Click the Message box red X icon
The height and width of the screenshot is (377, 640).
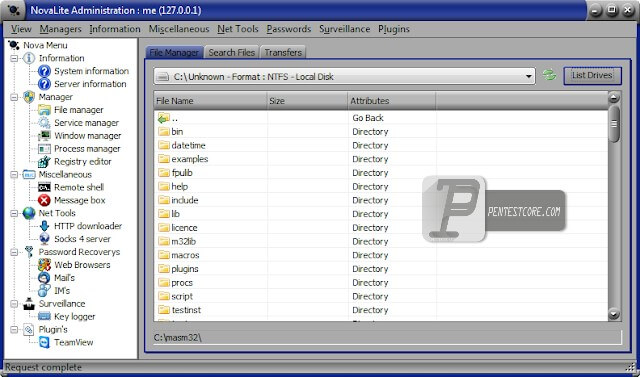click(x=44, y=200)
